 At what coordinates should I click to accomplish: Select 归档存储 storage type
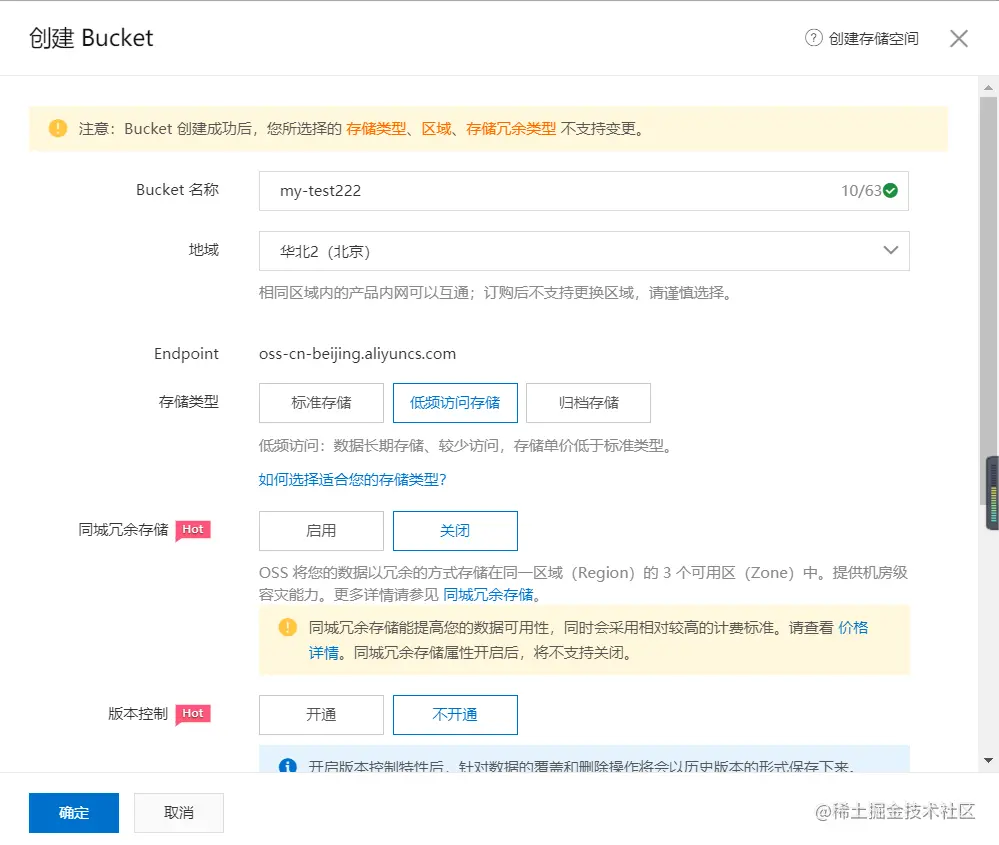pos(588,403)
